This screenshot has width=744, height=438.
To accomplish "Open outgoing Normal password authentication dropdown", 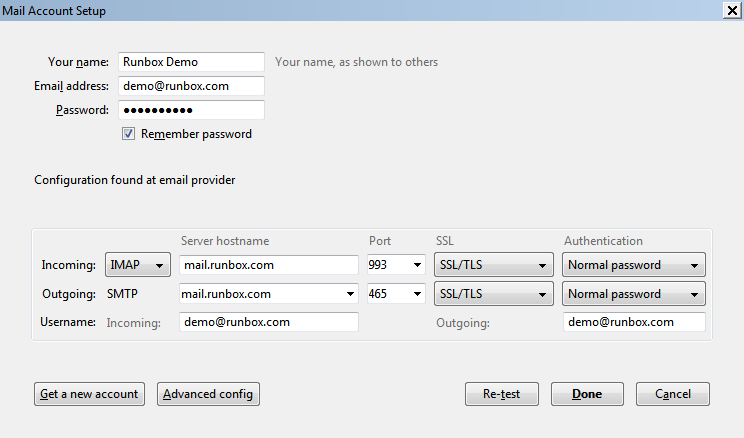I will tap(634, 294).
